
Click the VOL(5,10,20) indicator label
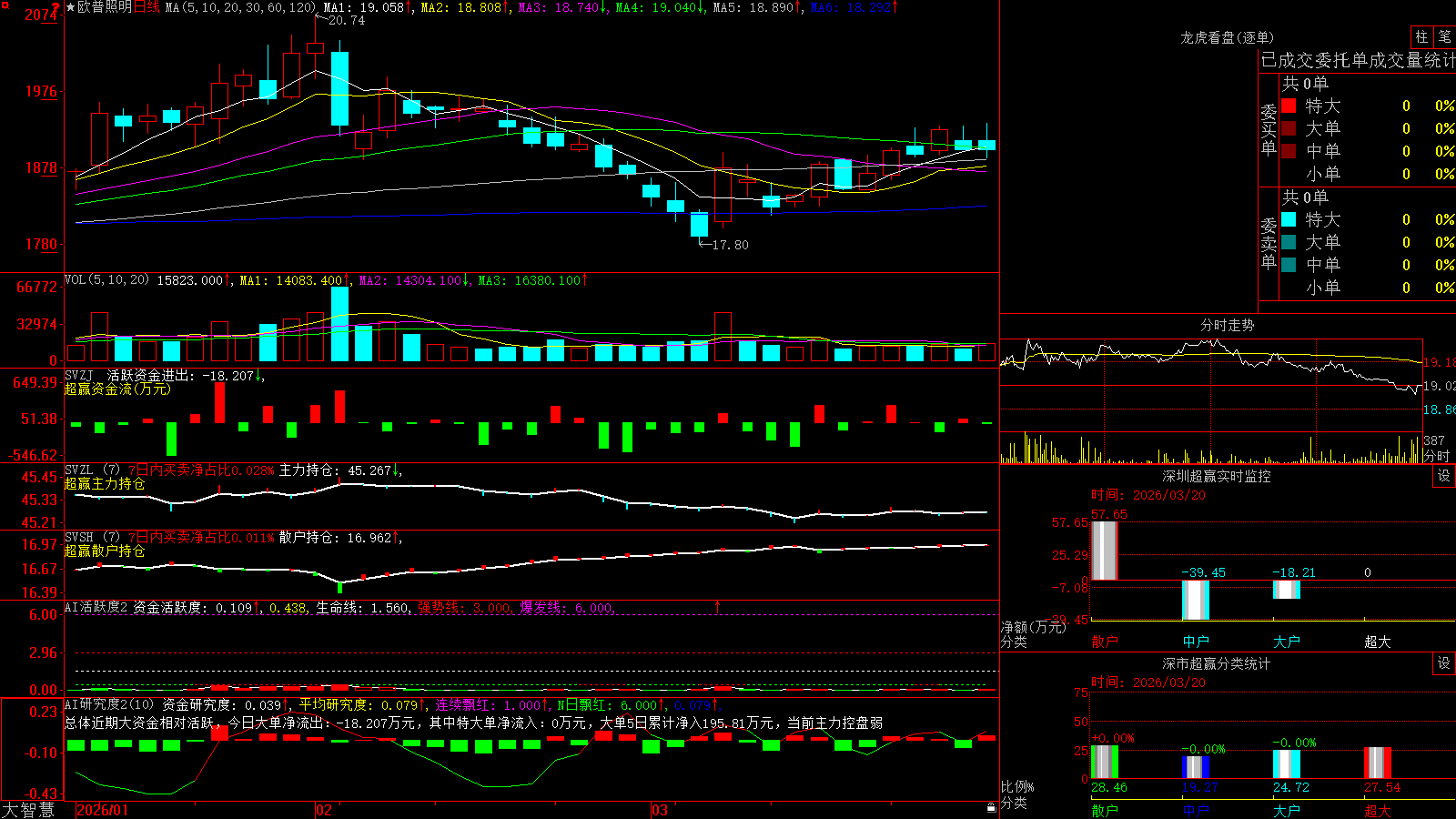coord(107,280)
